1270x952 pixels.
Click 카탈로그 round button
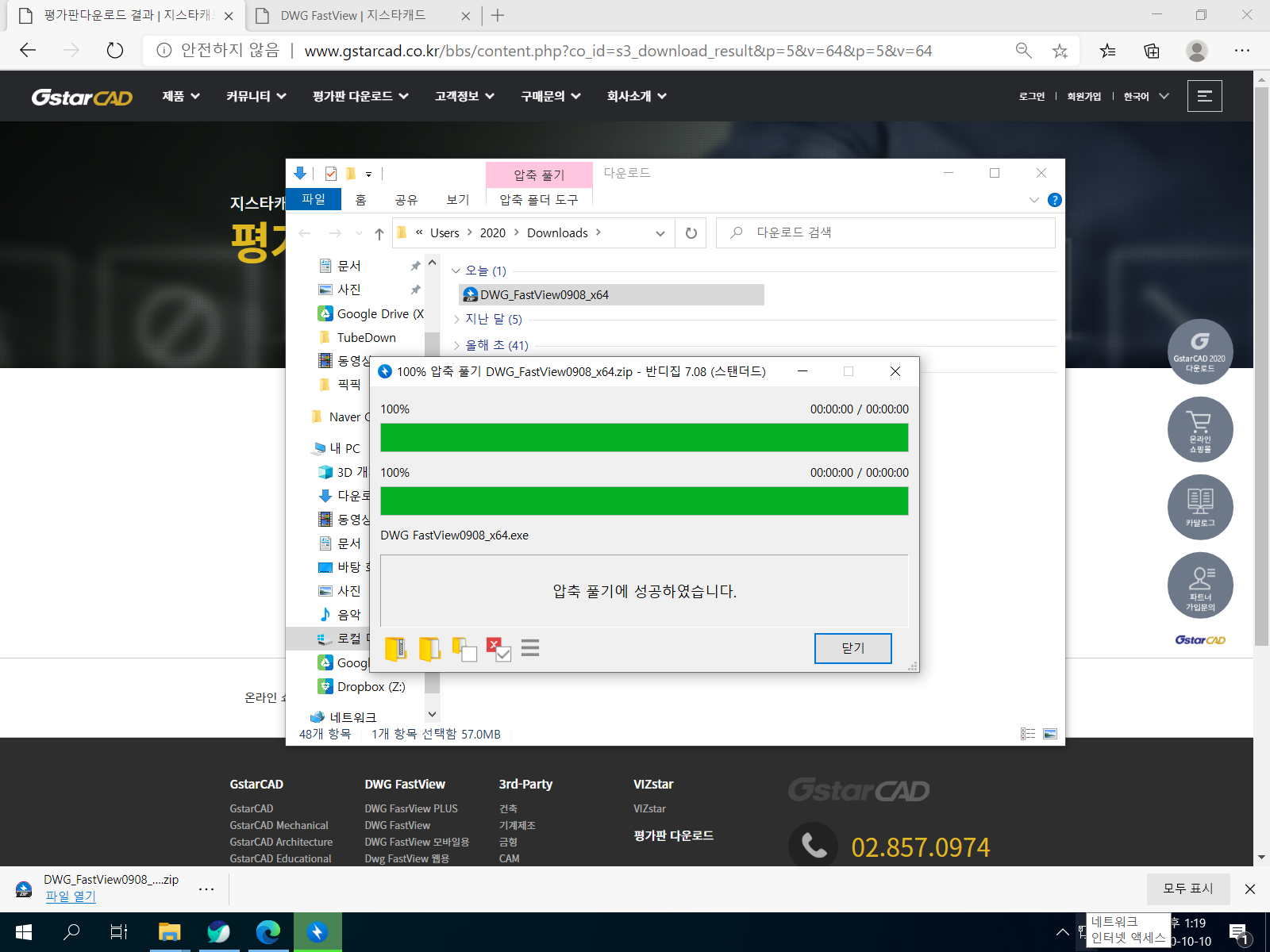pyautogui.click(x=1200, y=507)
